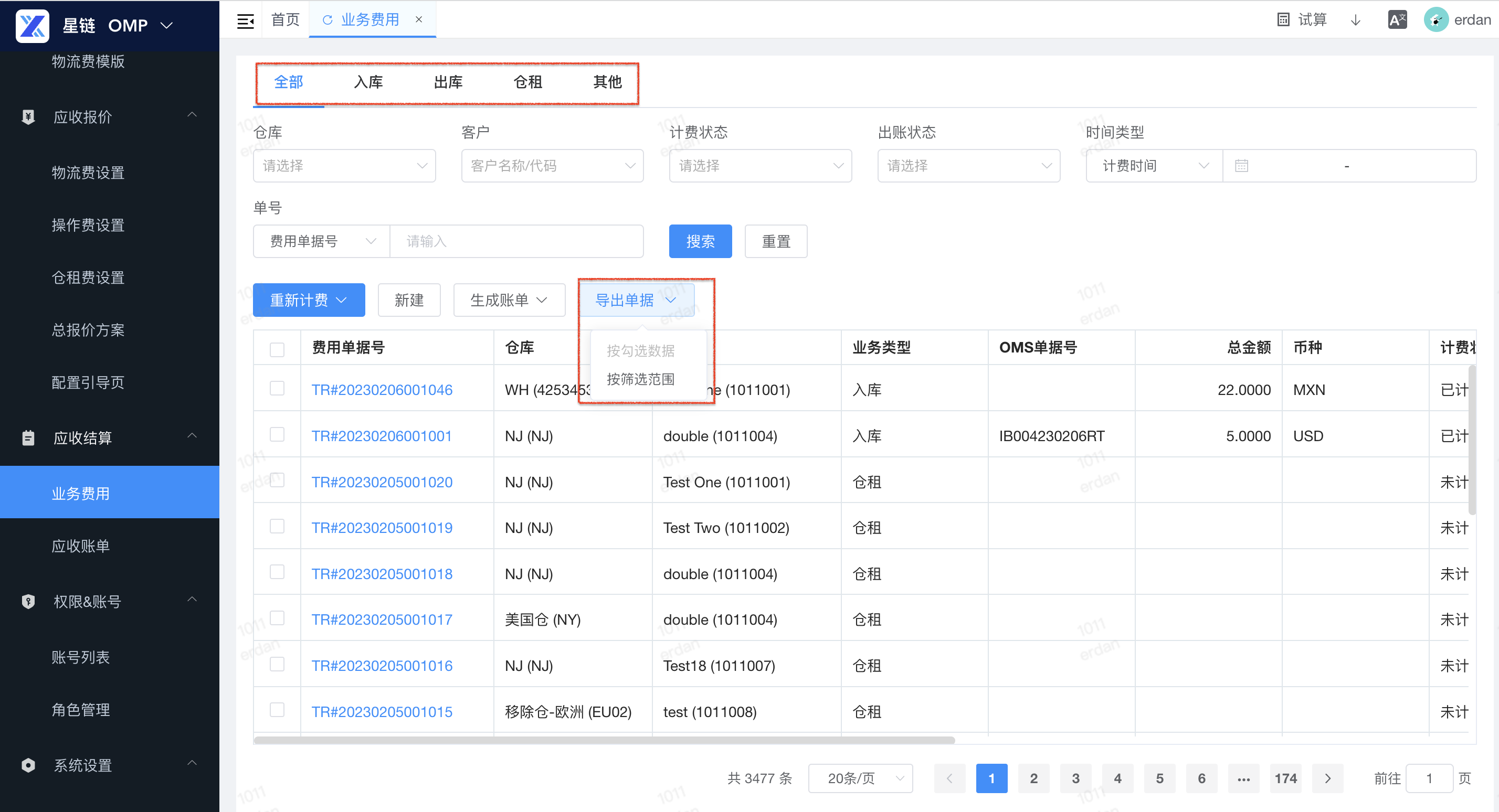Check the row TR#20230205001015
This screenshot has height=812, width=1499.
click(277, 710)
